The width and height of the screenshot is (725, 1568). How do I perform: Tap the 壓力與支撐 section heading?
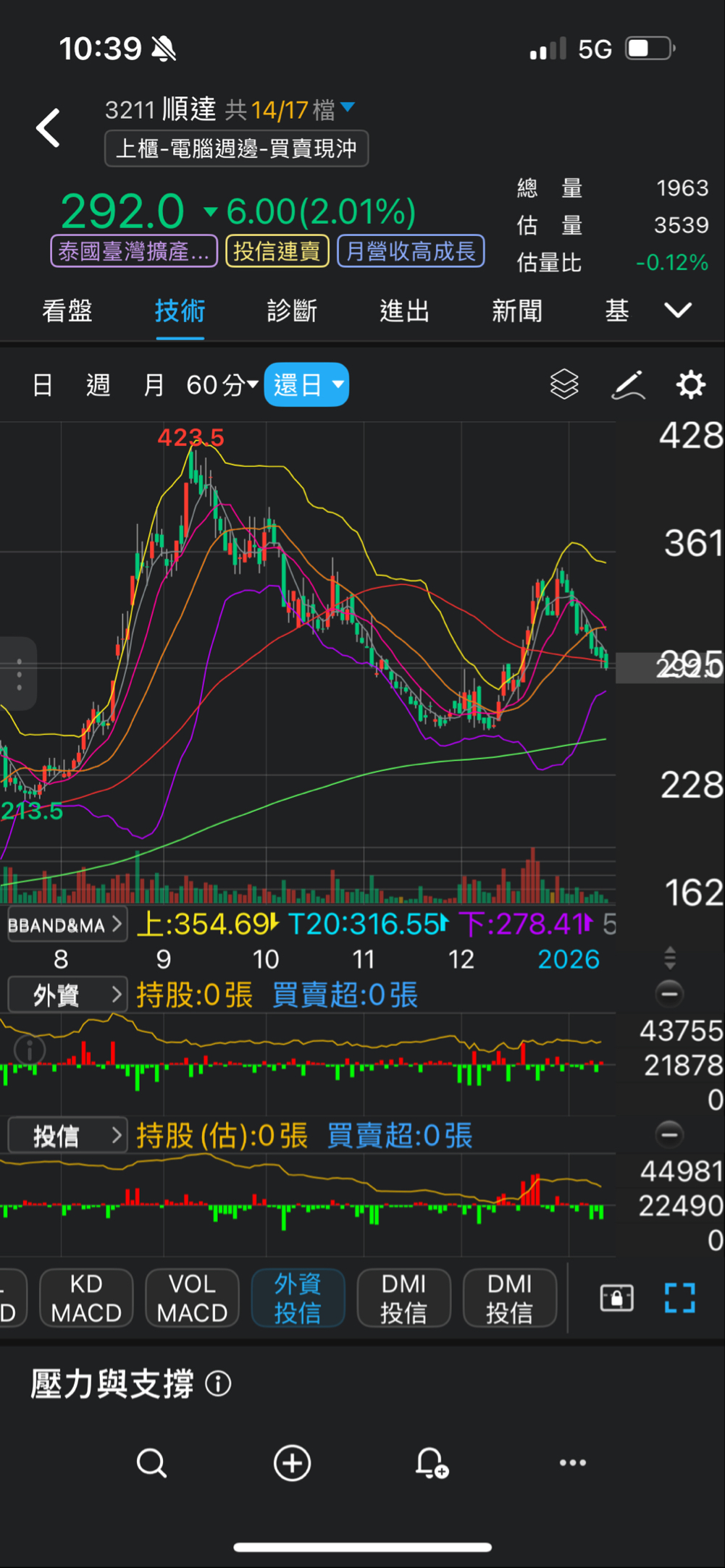[x=112, y=1384]
